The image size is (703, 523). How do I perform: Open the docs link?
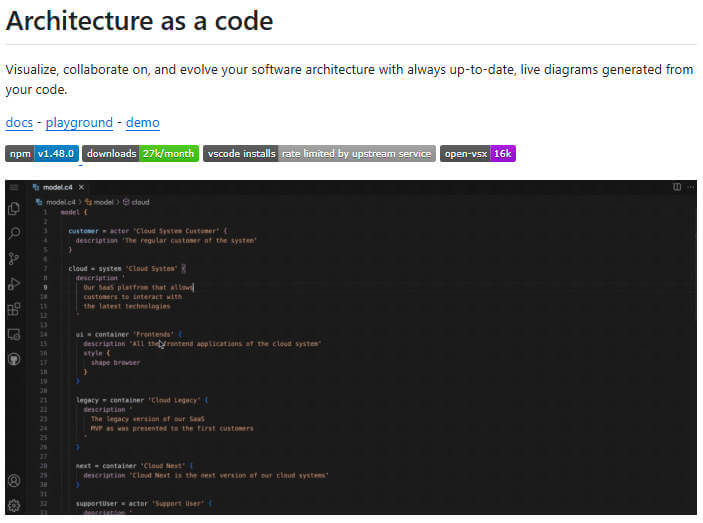(19, 122)
